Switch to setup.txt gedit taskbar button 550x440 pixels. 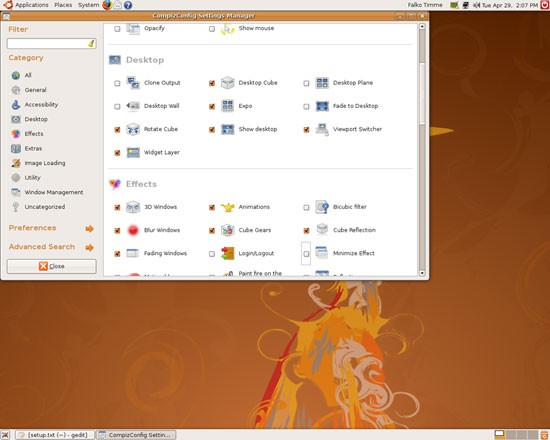(55, 435)
